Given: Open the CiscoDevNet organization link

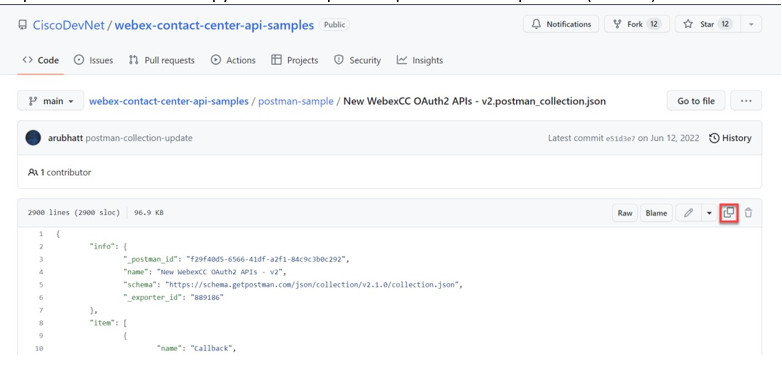Looking at the screenshot, I should [x=68, y=25].
